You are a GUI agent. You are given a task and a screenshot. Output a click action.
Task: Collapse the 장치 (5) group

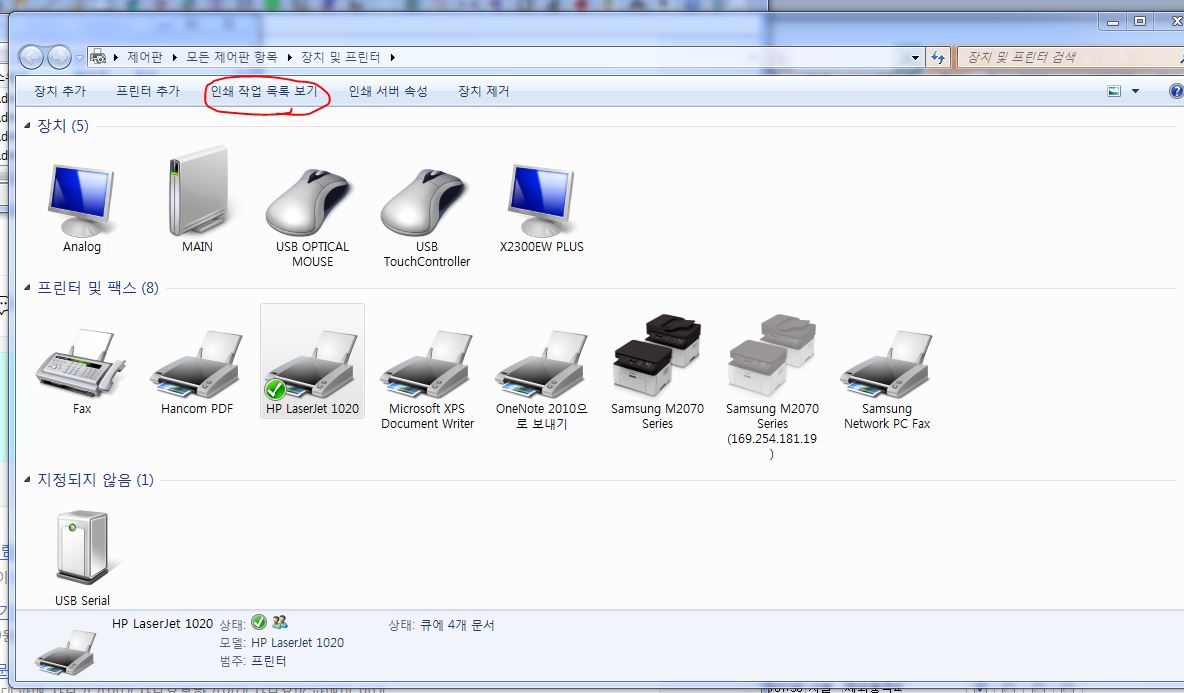point(27,125)
